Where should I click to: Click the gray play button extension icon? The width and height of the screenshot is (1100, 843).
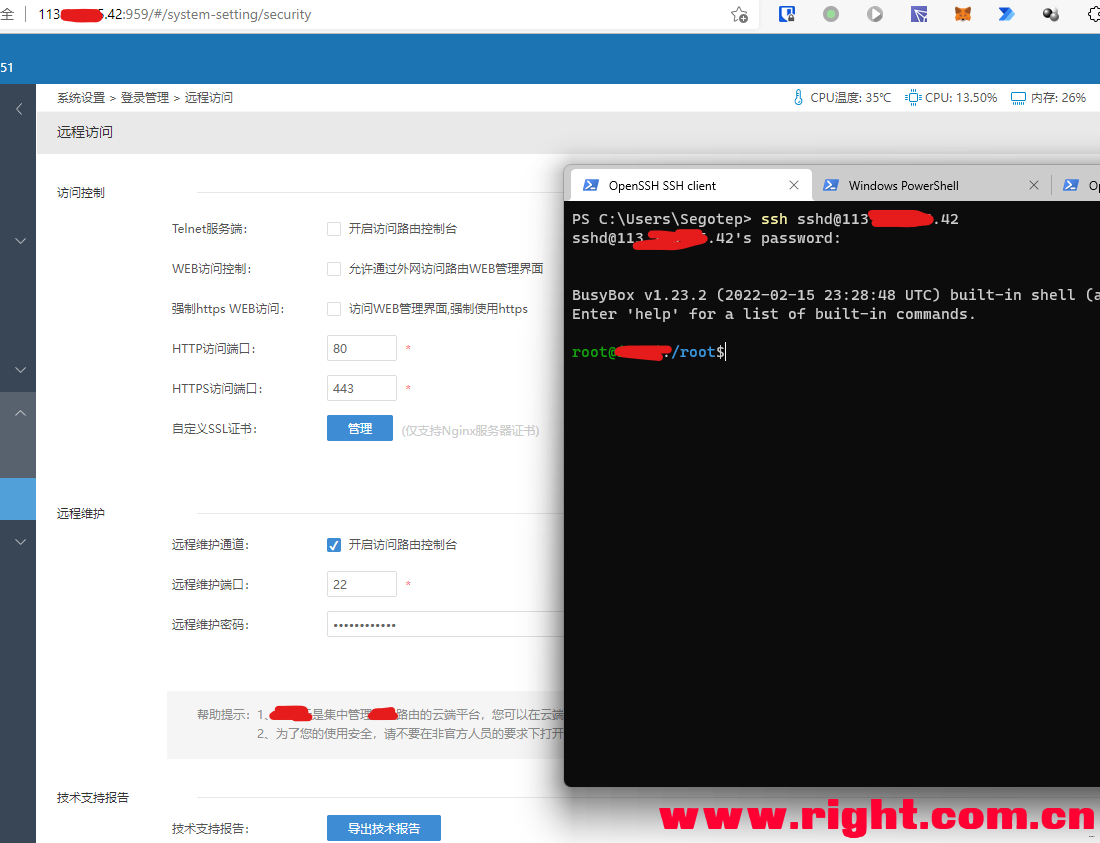pyautogui.click(x=875, y=14)
